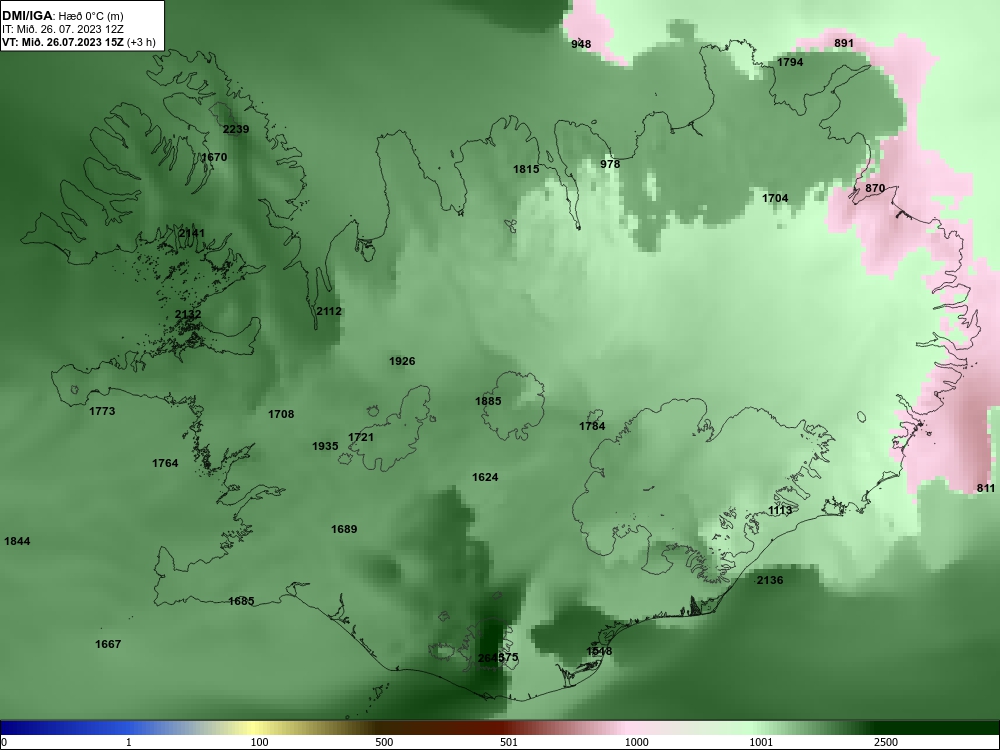Click the 1000 tick on color scale
This screenshot has width=1000, height=750.
click(x=636, y=742)
